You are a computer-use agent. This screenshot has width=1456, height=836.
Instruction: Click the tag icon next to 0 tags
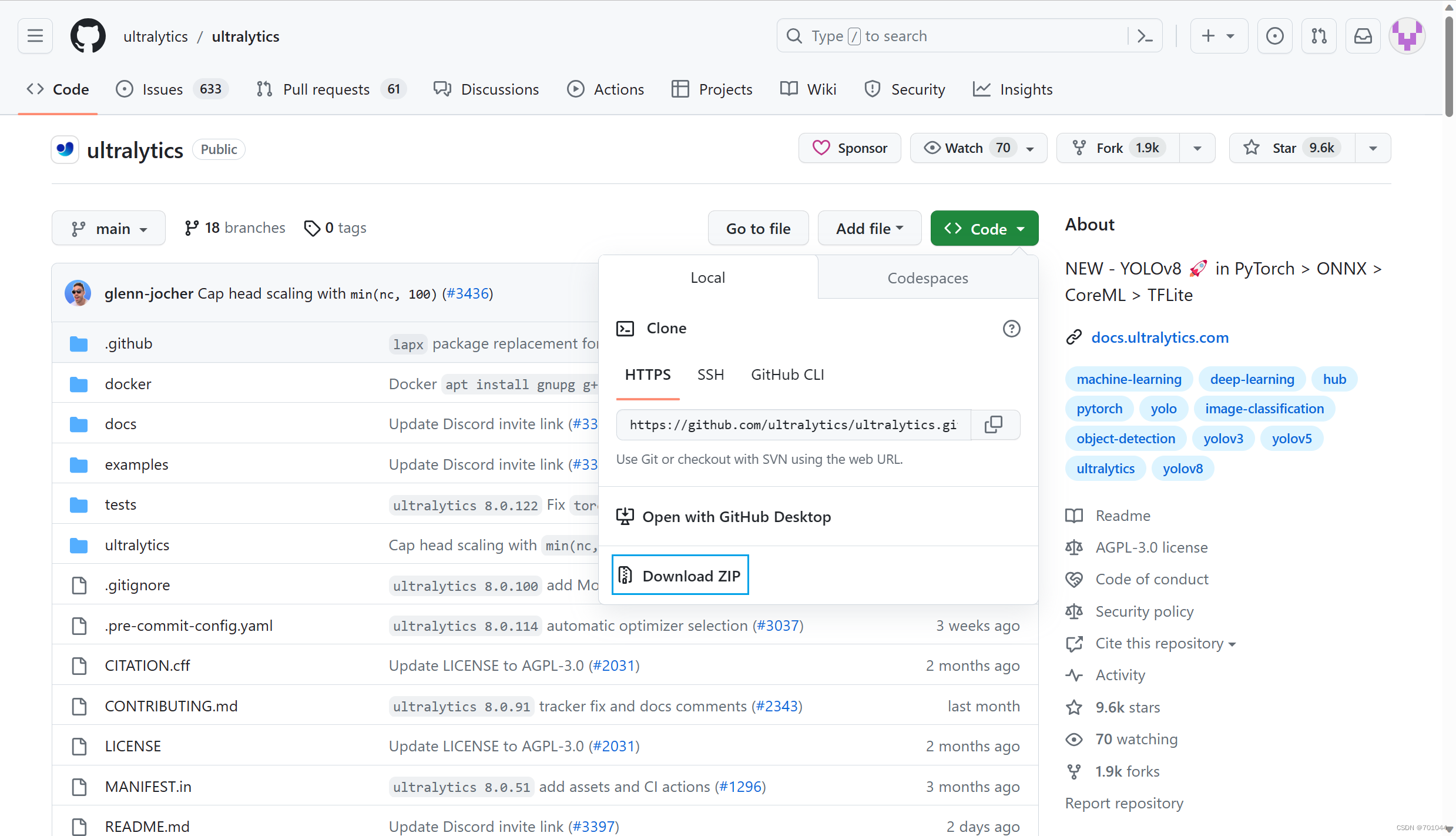[312, 228]
